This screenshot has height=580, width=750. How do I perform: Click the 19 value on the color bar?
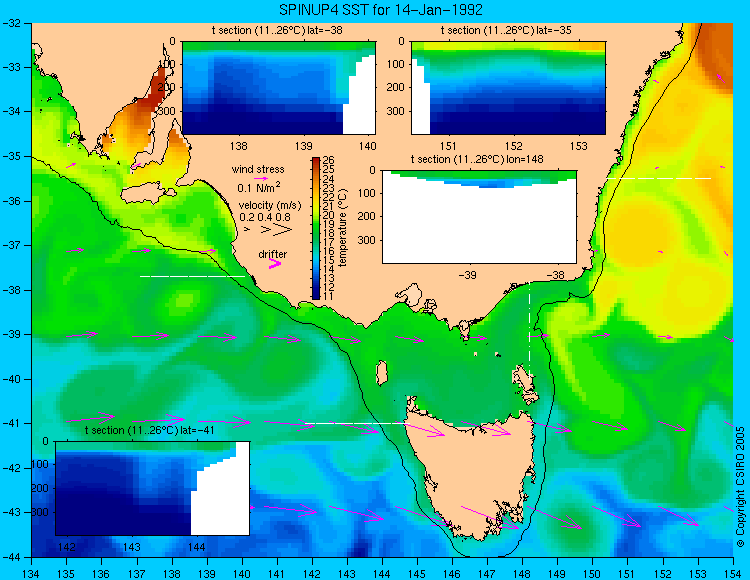[x=328, y=224]
